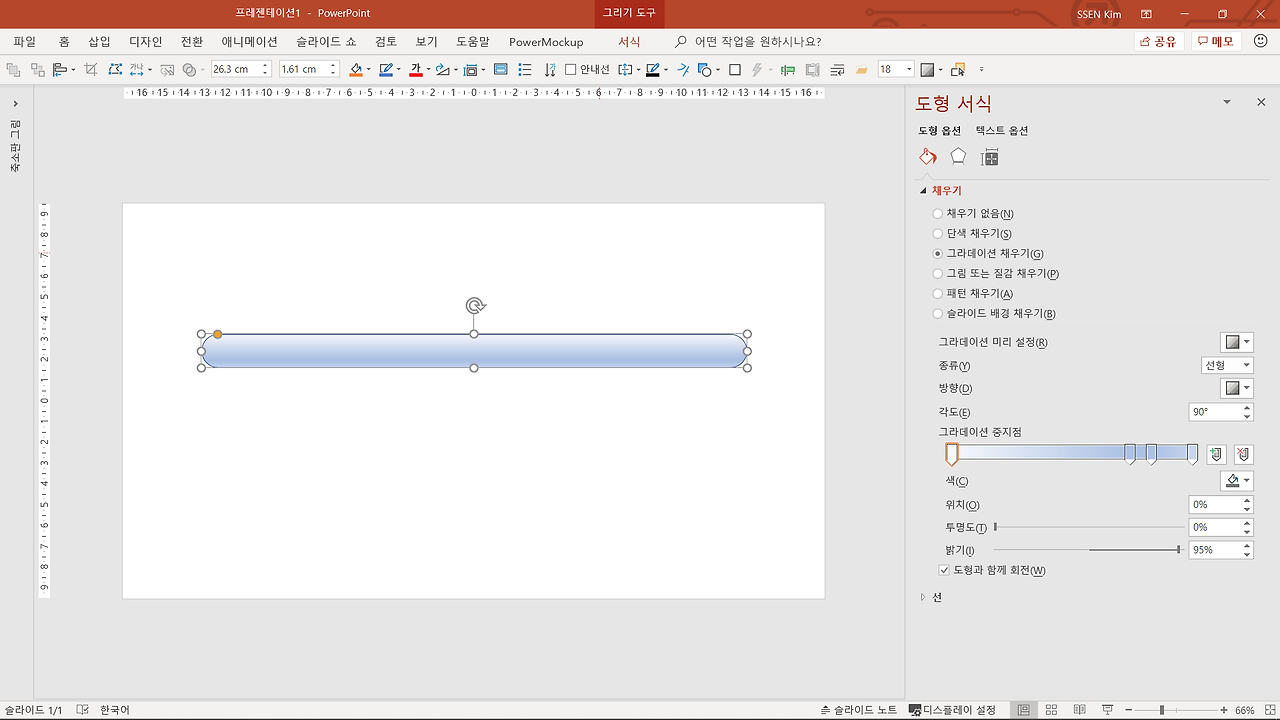Image resolution: width=1280 pixels, height=720 pixels.
Task: Close the 도형 서식 pane
Action: point(1261,102)
